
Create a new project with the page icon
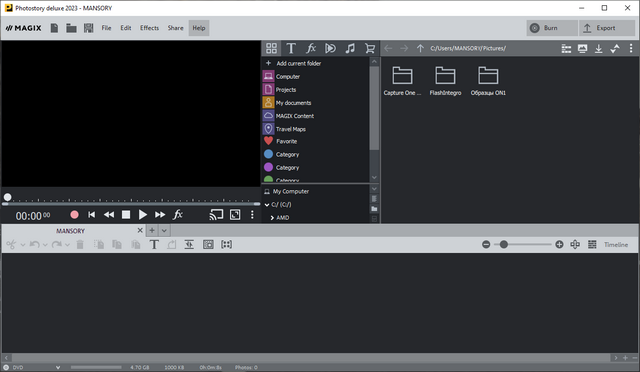pyautogui.click(x=54, y=28)
